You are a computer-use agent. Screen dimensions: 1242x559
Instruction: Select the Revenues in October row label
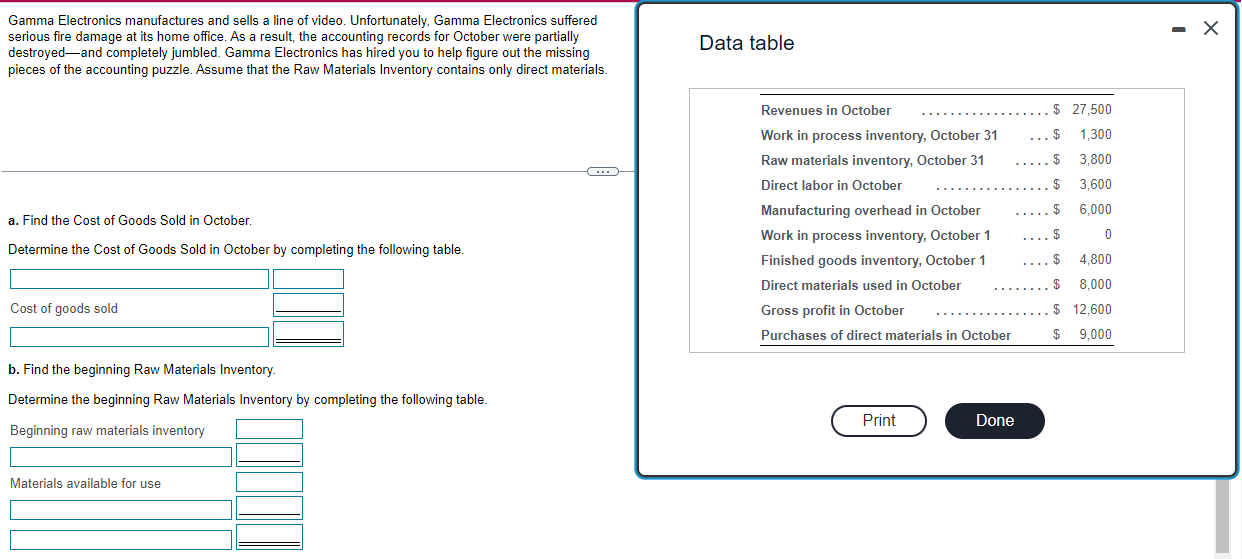(x=826, y=110)
